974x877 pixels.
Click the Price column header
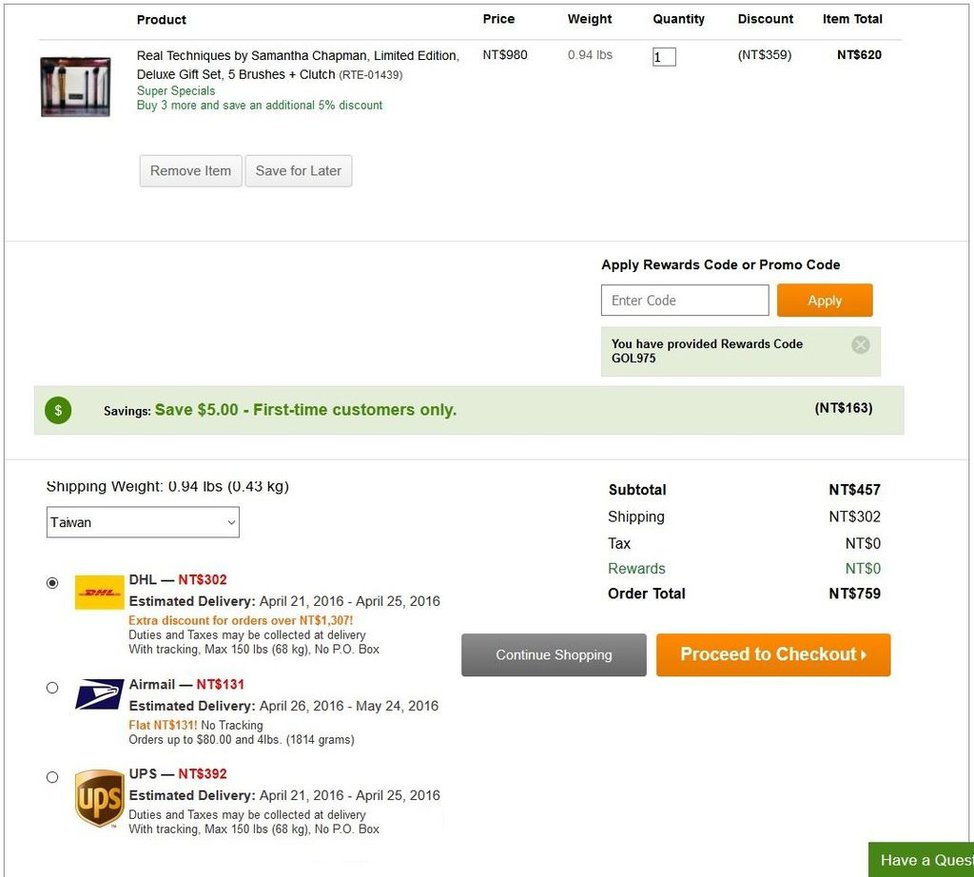pyautogui.click(x=499, y=19)
